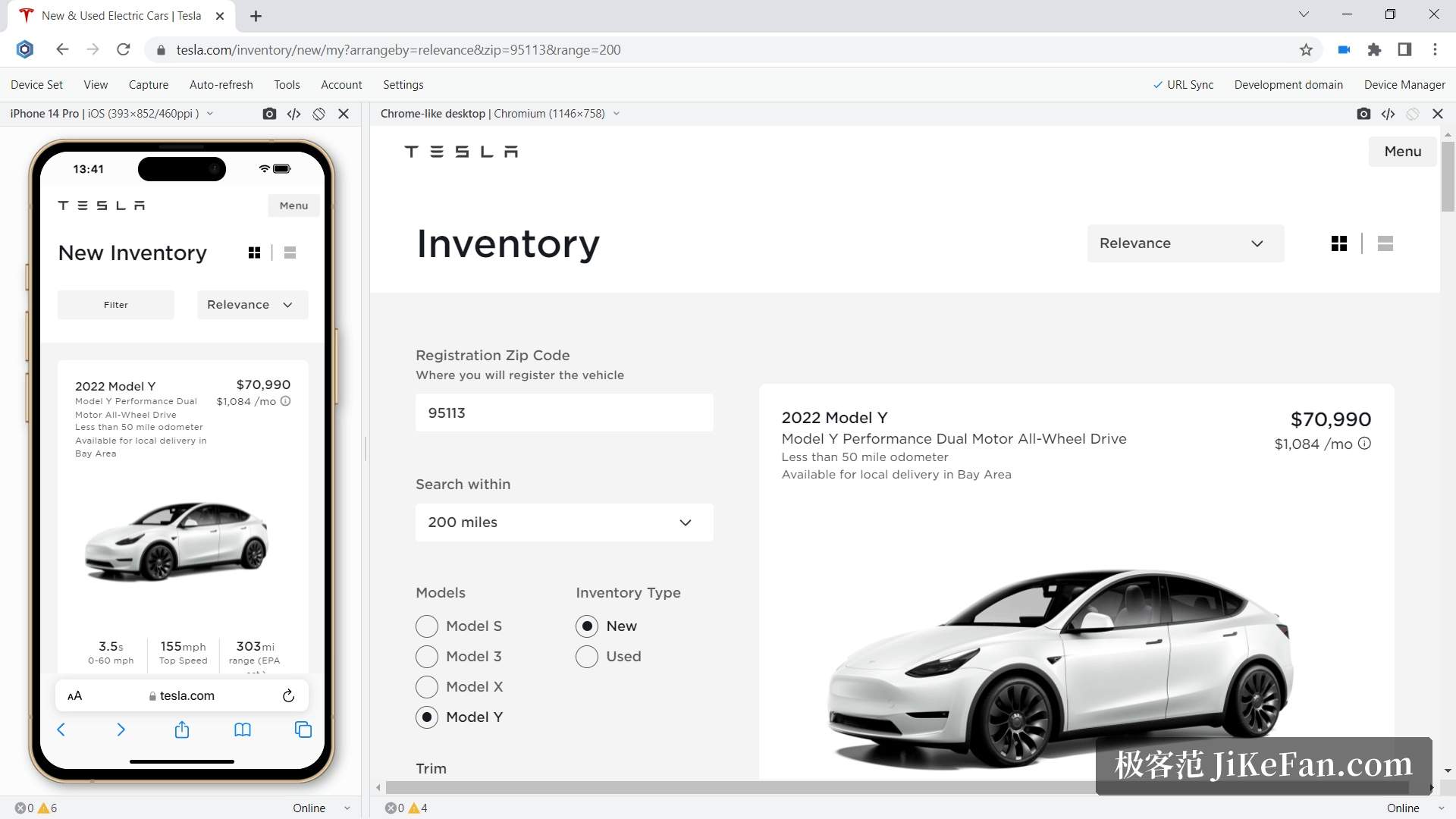Open the right Online network status dropdown
The height and width of the screenshot is (819, 1456).
click(1415, 808)
